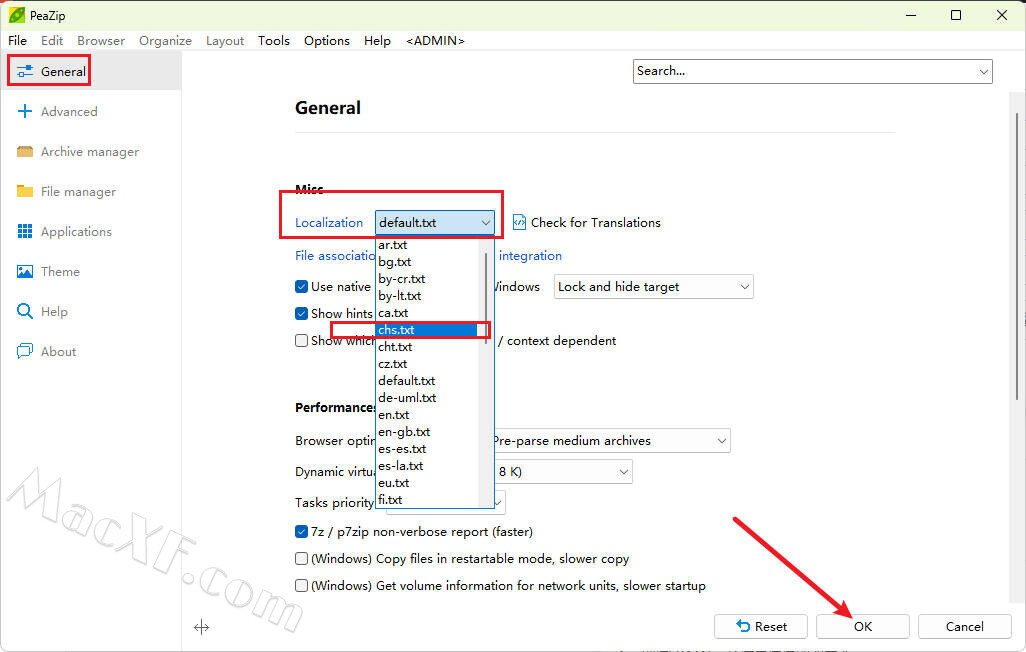Toggle the Use native checkbox
The image size is (1026, 652).
tap(302, 287)
